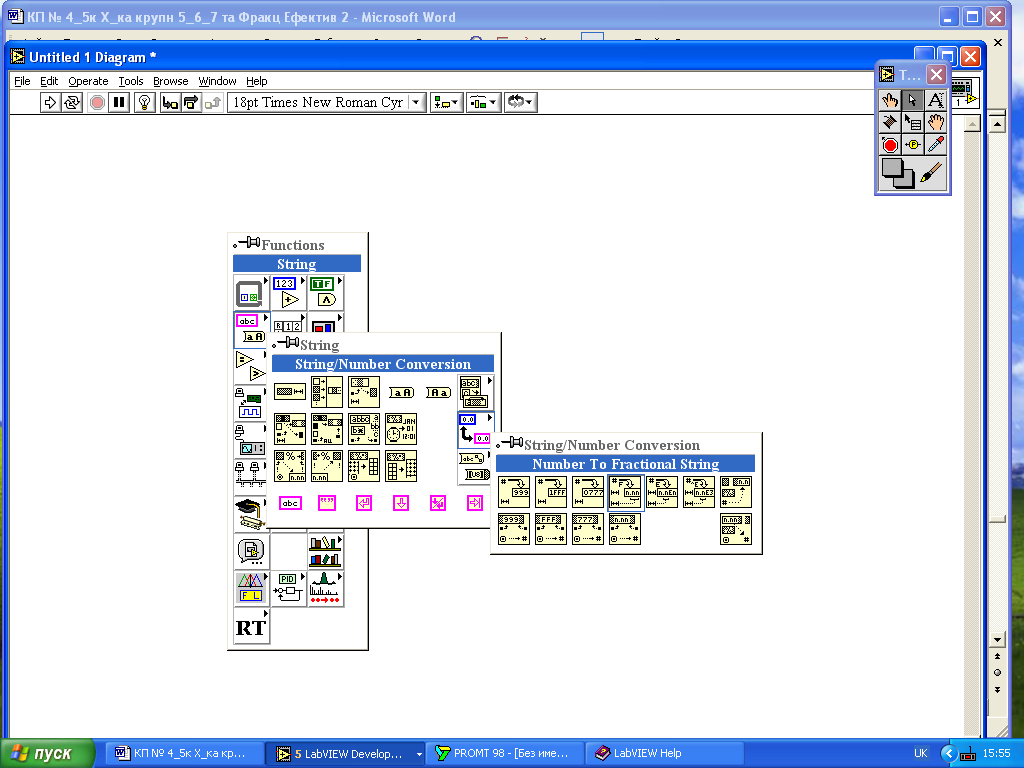Open the User Libraries bookshelf subpalette

[x=325, y=551]
